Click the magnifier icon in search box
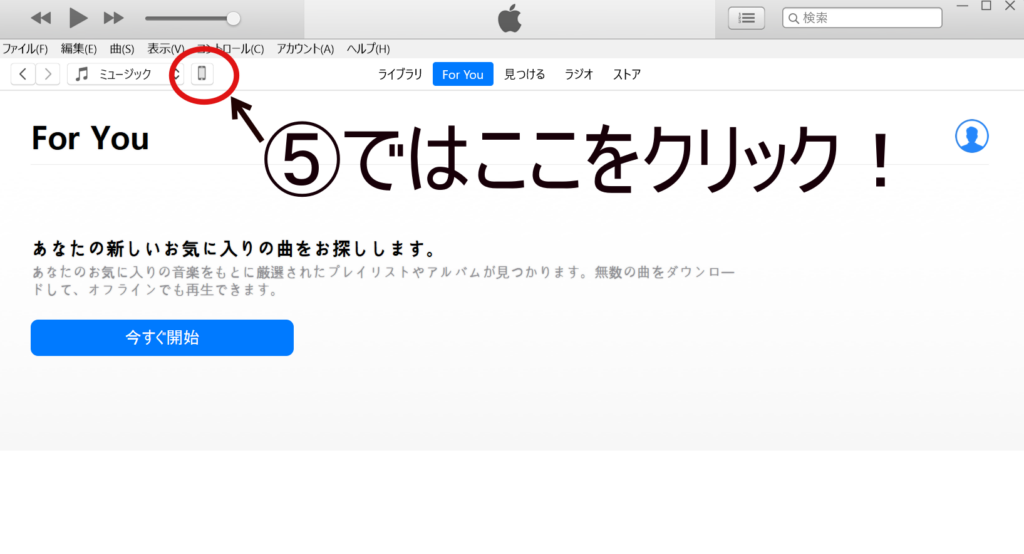 tap(793, 18)
